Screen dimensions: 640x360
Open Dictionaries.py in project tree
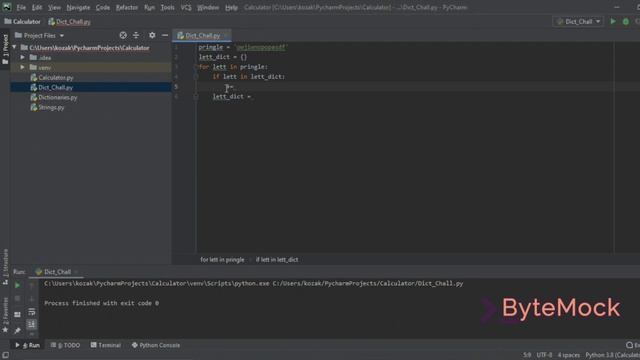pyautogui.click(x=58, y=98)
